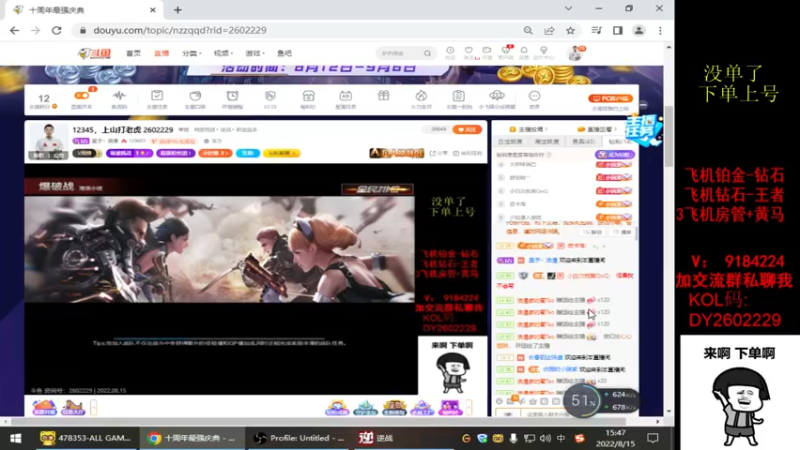The height and width of the screenshot is (450, 800).
Task: Open the shield tag icon in streamer toolbar
Action: [x=270, y=98]
